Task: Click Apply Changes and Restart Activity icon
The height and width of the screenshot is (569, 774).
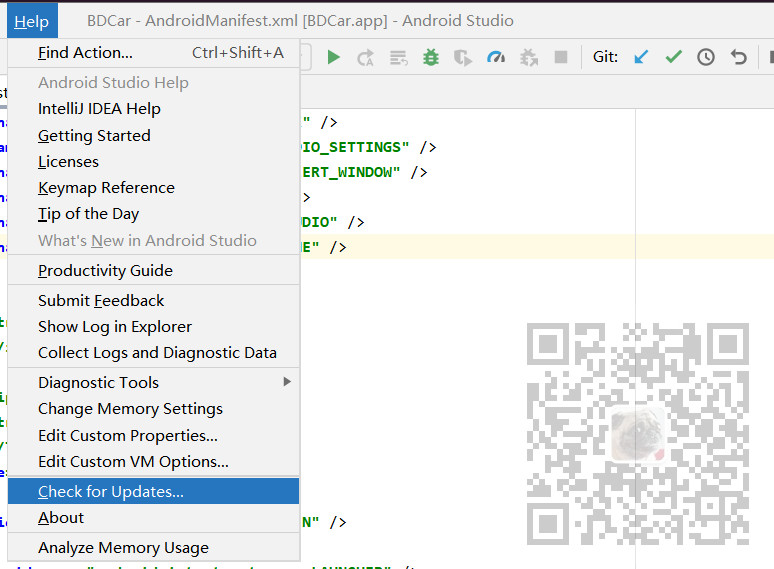Action: coord(365,57)
